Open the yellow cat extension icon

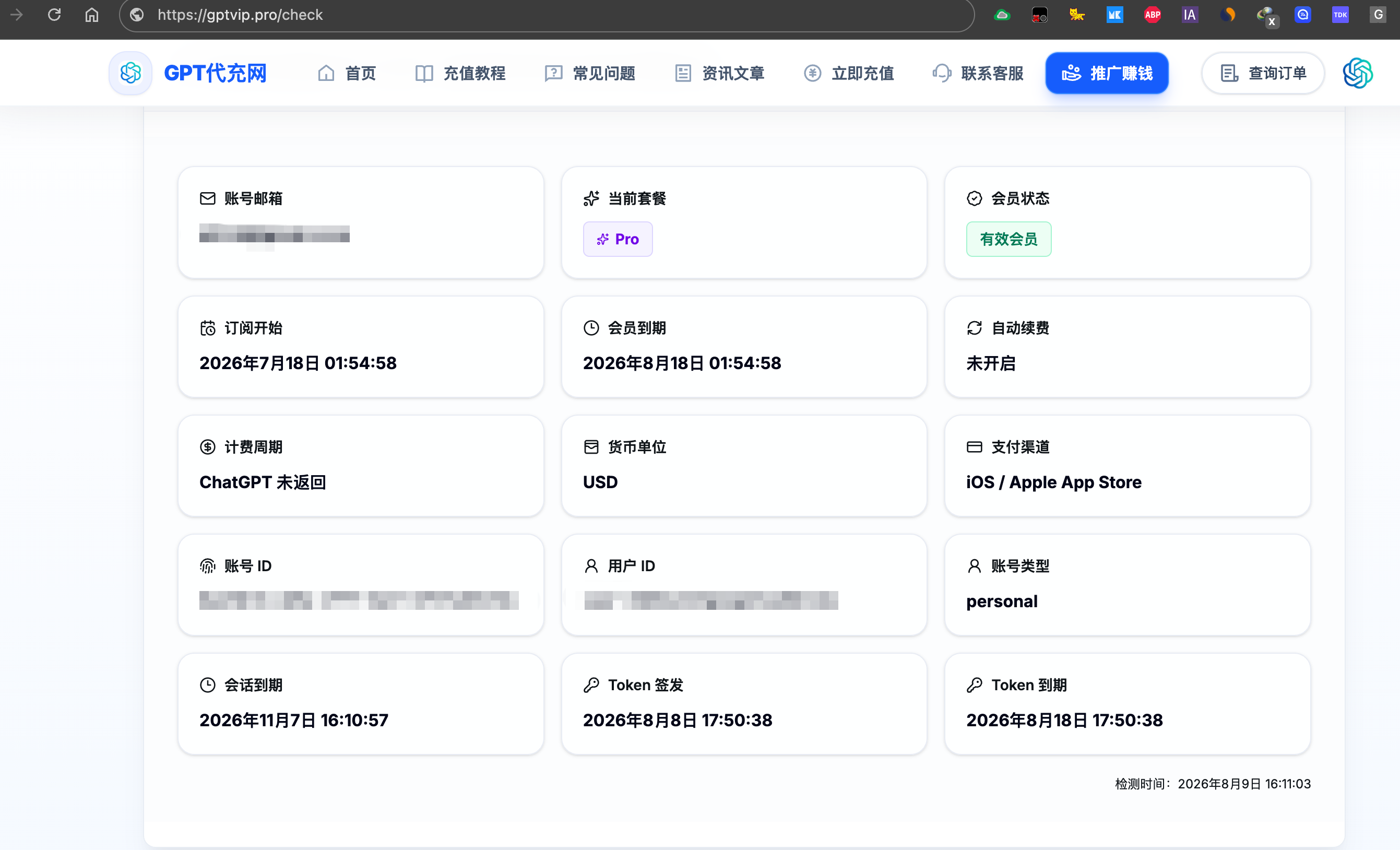point(1077,15)
